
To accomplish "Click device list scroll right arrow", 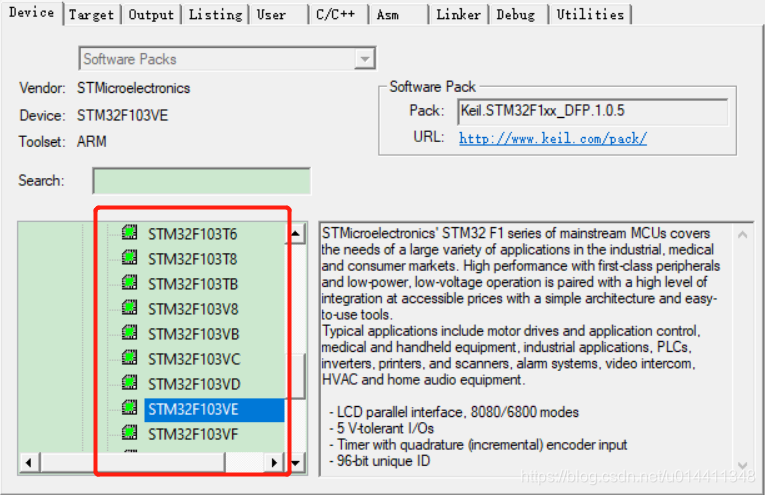I will [x=274, y=463].
